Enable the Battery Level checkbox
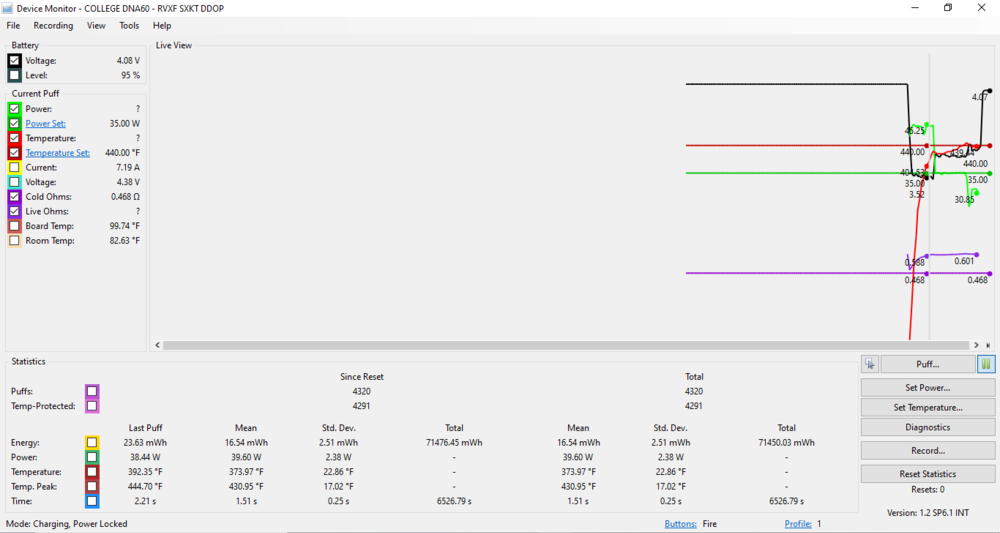Viewport: 1000px width, 533px height. tap(14, 75)
